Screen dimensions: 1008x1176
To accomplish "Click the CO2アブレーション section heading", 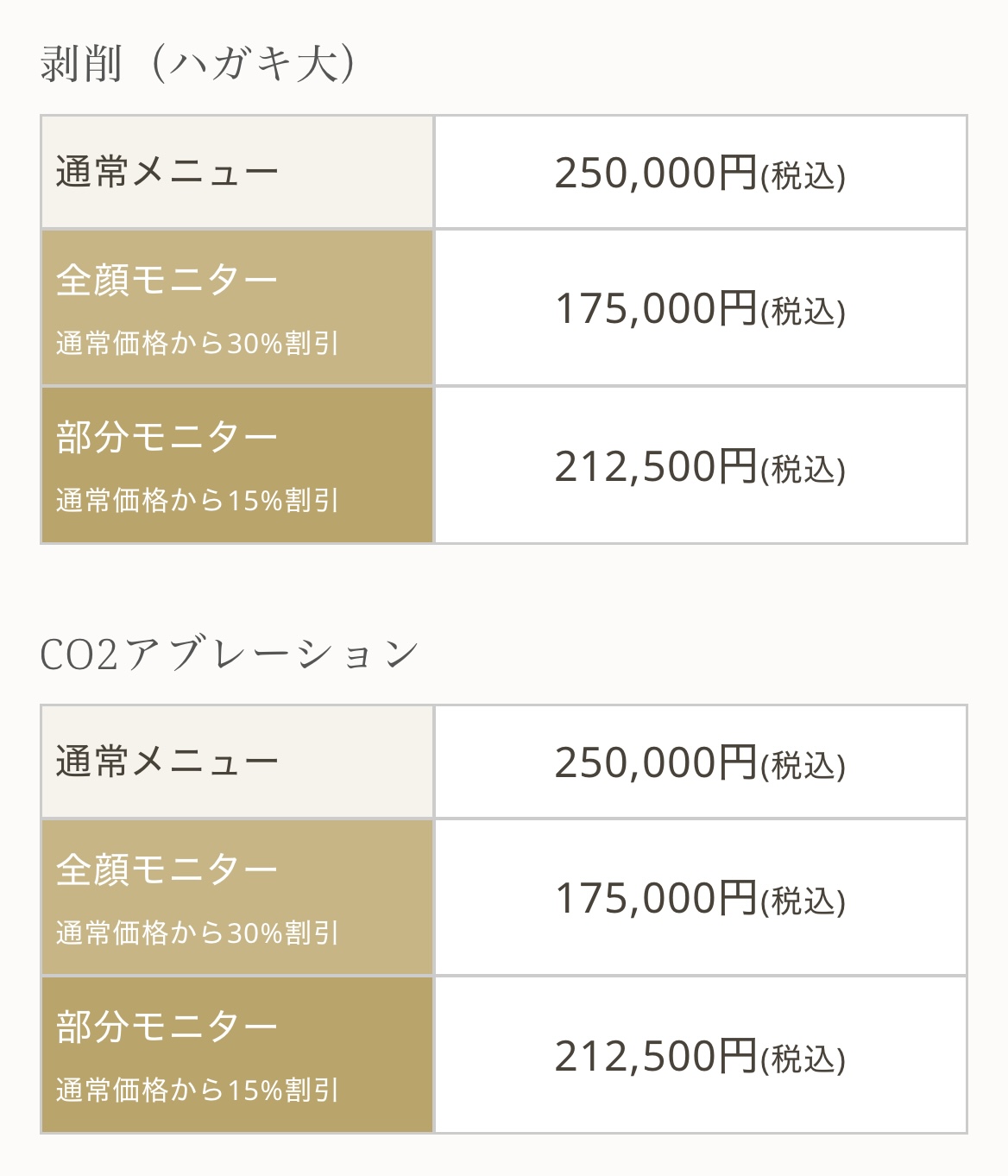I will point(230,654).
